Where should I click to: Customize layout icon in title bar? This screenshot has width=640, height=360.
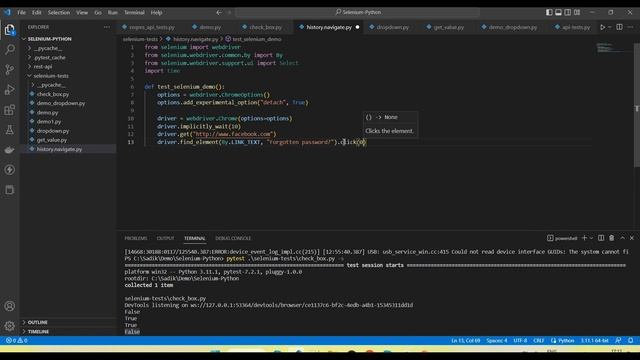[x=577, y=12]
